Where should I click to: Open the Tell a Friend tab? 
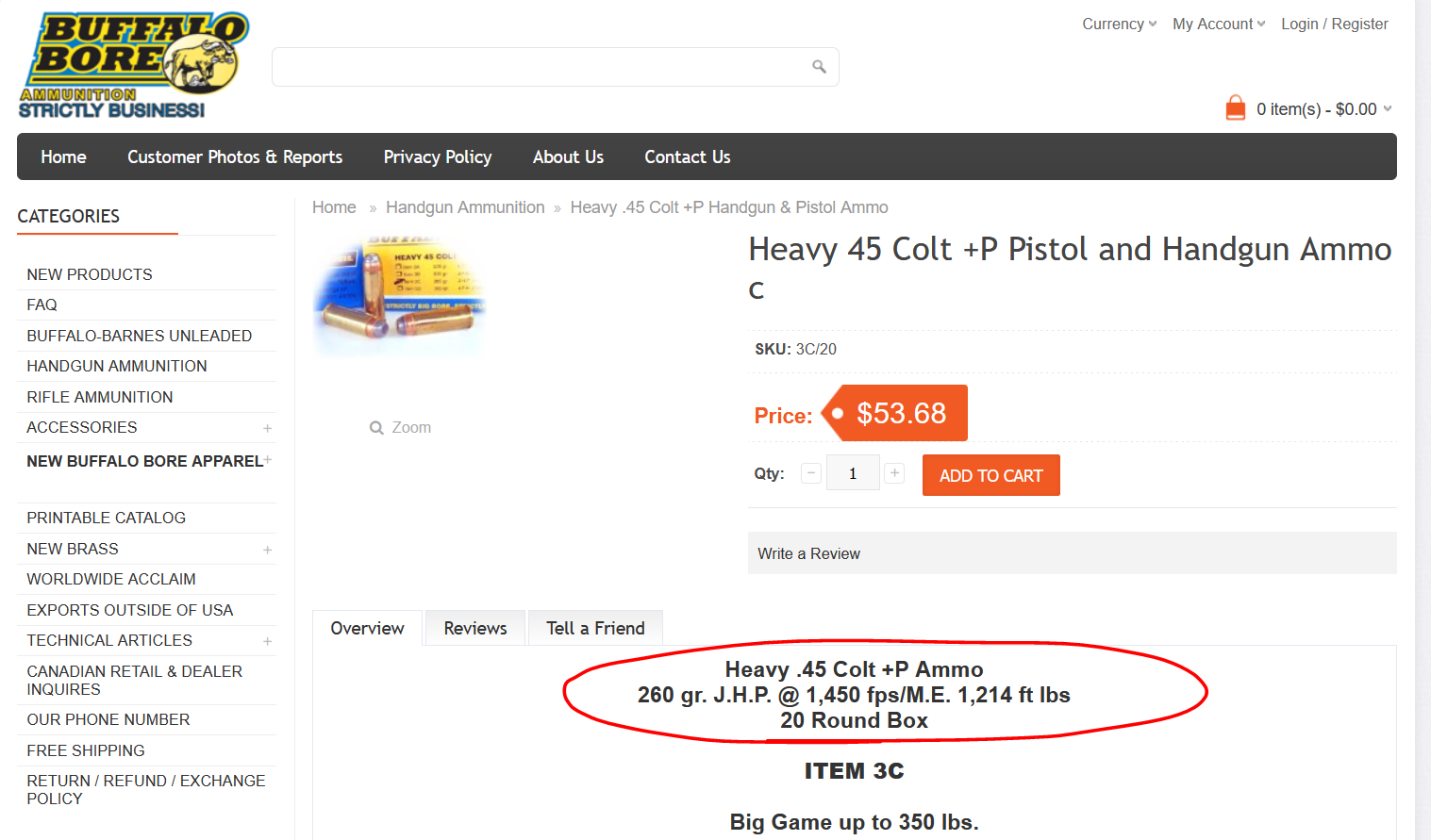(x=595, y=628)
